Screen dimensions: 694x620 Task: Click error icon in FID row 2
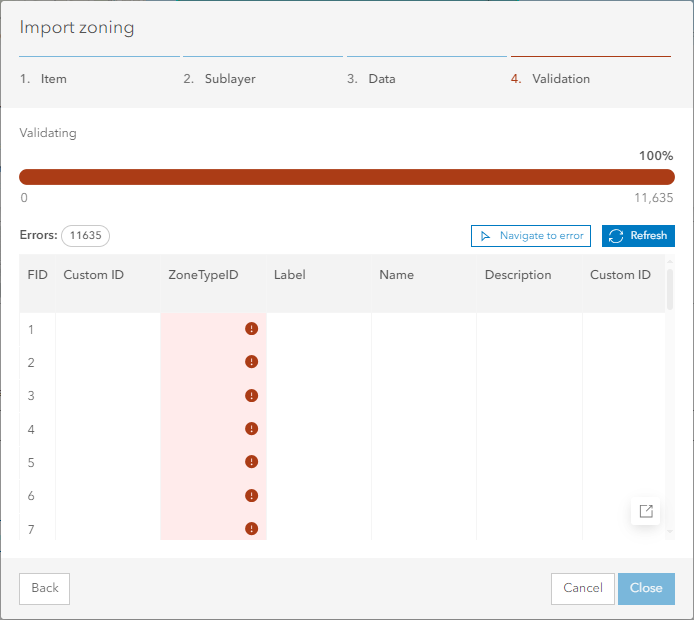point(251,362)
